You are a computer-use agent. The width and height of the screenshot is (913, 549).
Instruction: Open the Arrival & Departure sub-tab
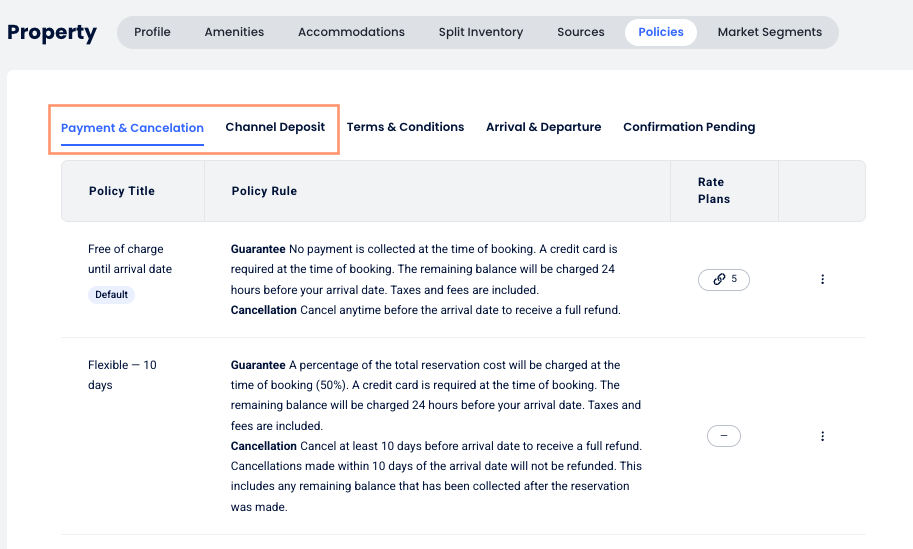coord(543,127)
